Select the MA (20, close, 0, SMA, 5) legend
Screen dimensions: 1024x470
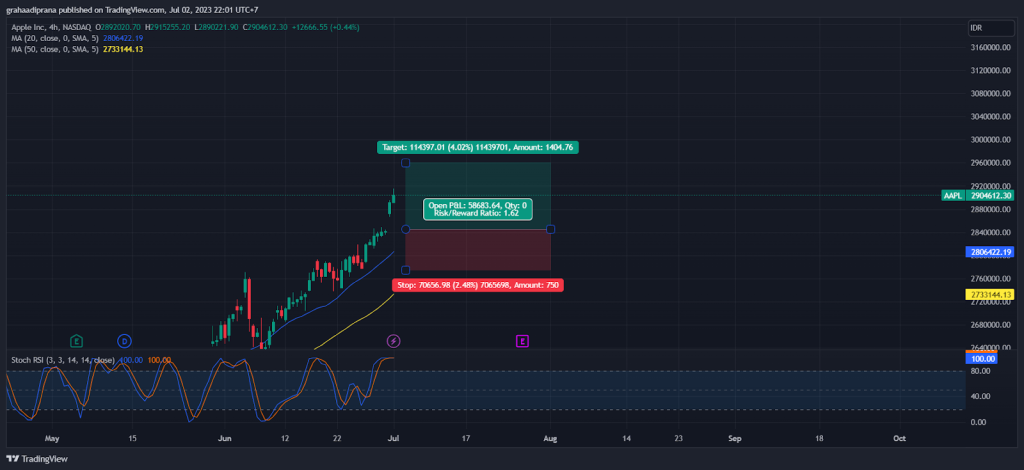click(x=56, y=39)
